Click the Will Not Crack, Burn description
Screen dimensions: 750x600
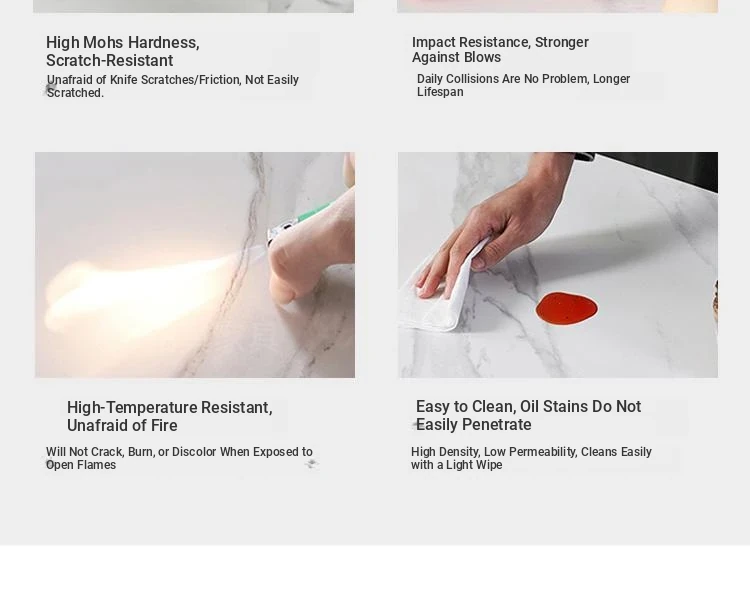(179, 458)
